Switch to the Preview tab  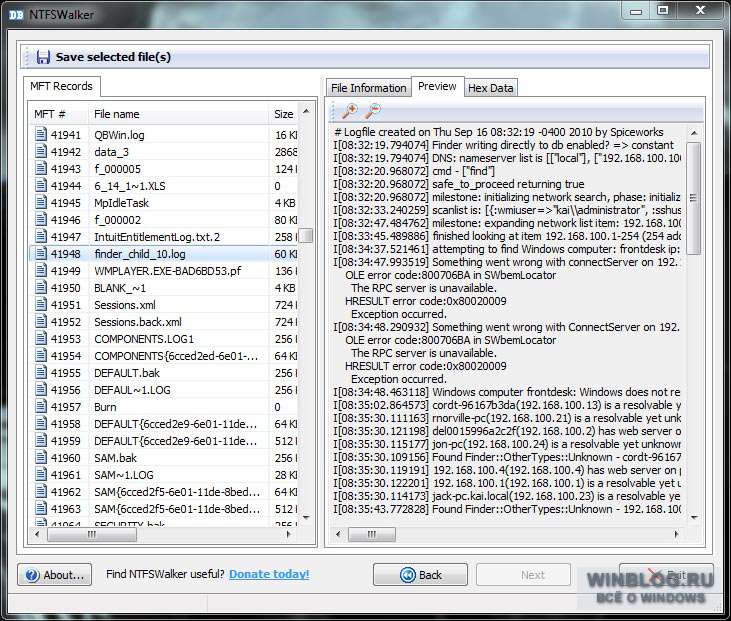(x=437, y=86)
